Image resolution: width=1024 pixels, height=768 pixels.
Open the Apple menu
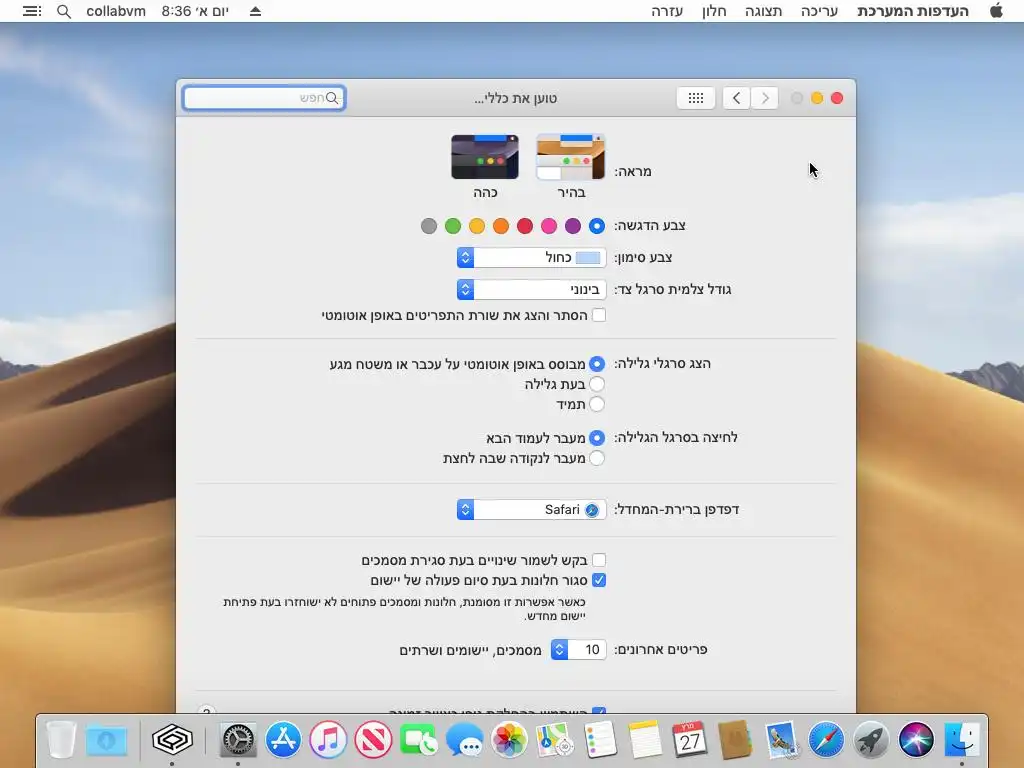pyautogui.click(x=996, y=10)
